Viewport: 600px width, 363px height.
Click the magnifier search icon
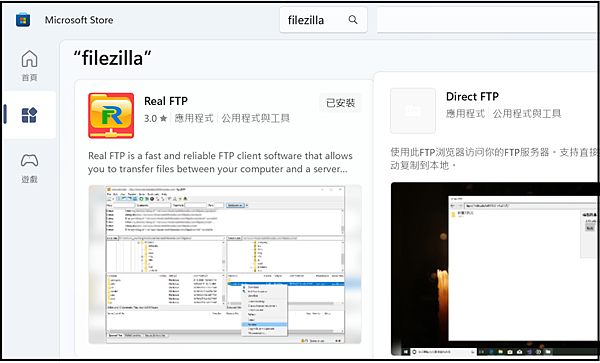353,20
